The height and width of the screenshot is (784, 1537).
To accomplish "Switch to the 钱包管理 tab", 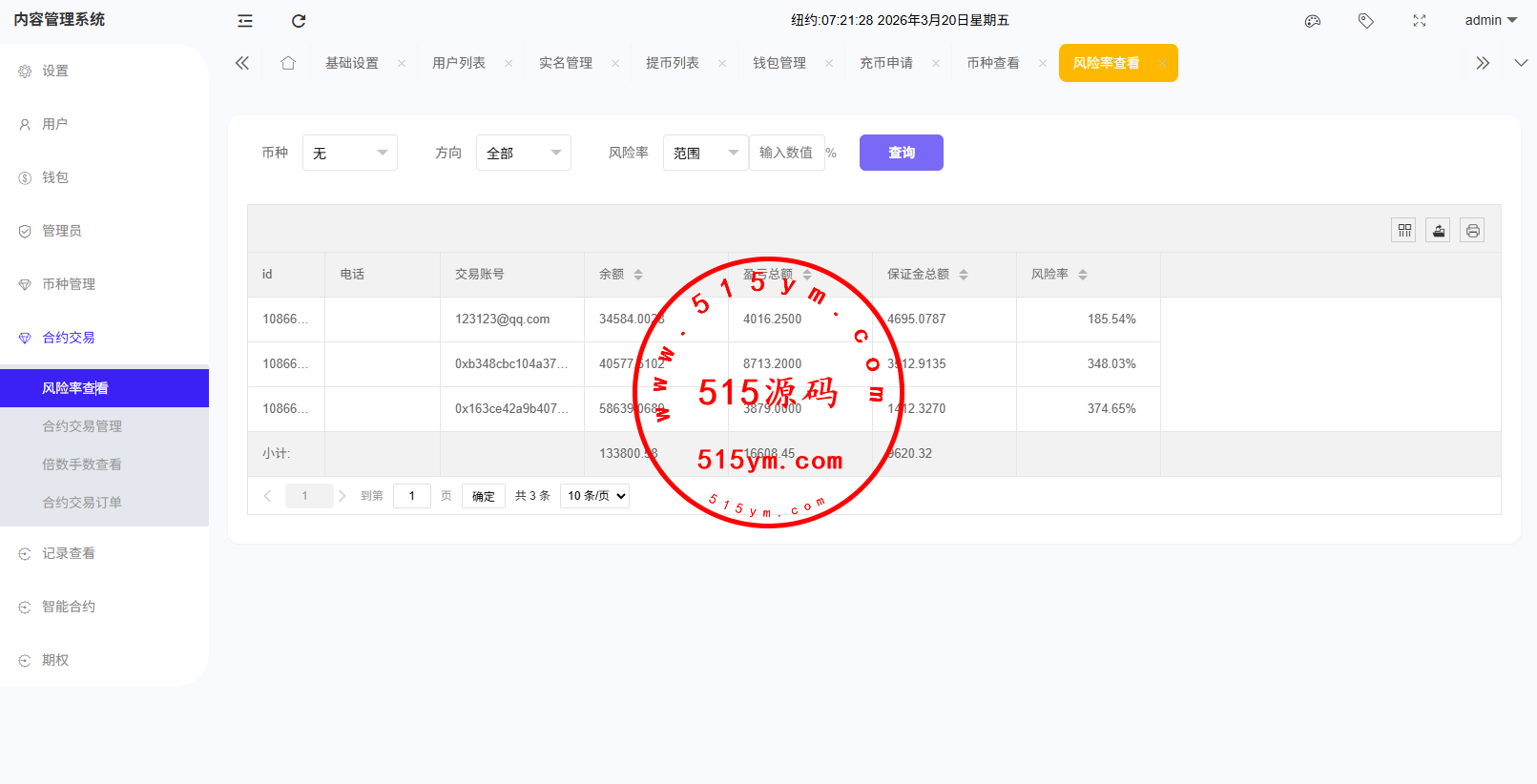I will pyautogui.click(x=779, y=63).
